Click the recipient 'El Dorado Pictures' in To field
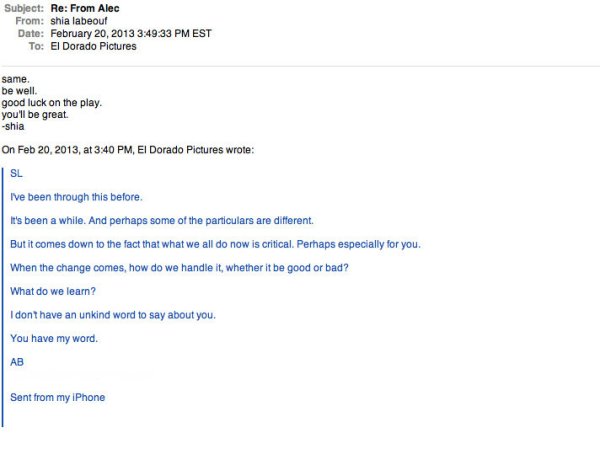The width and height of the screenshot is (600, 465). 93,46
